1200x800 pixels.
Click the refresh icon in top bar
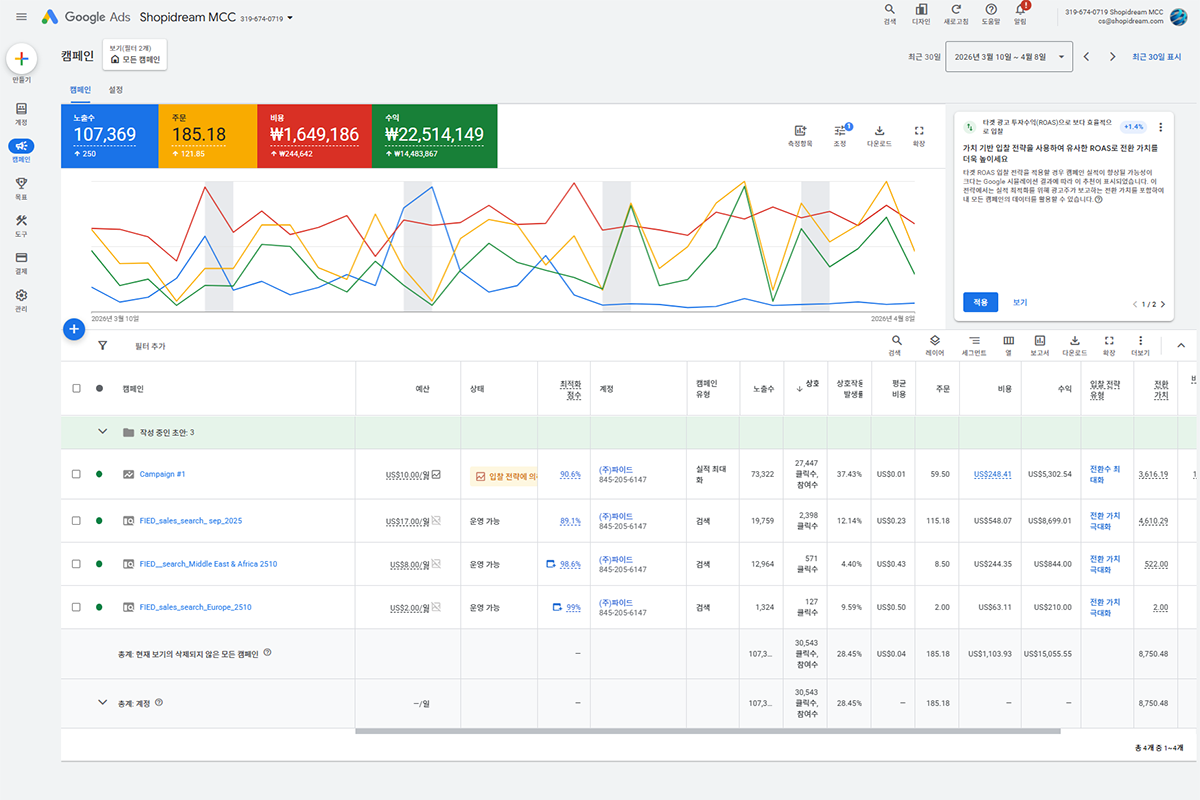tap(955, 10)
